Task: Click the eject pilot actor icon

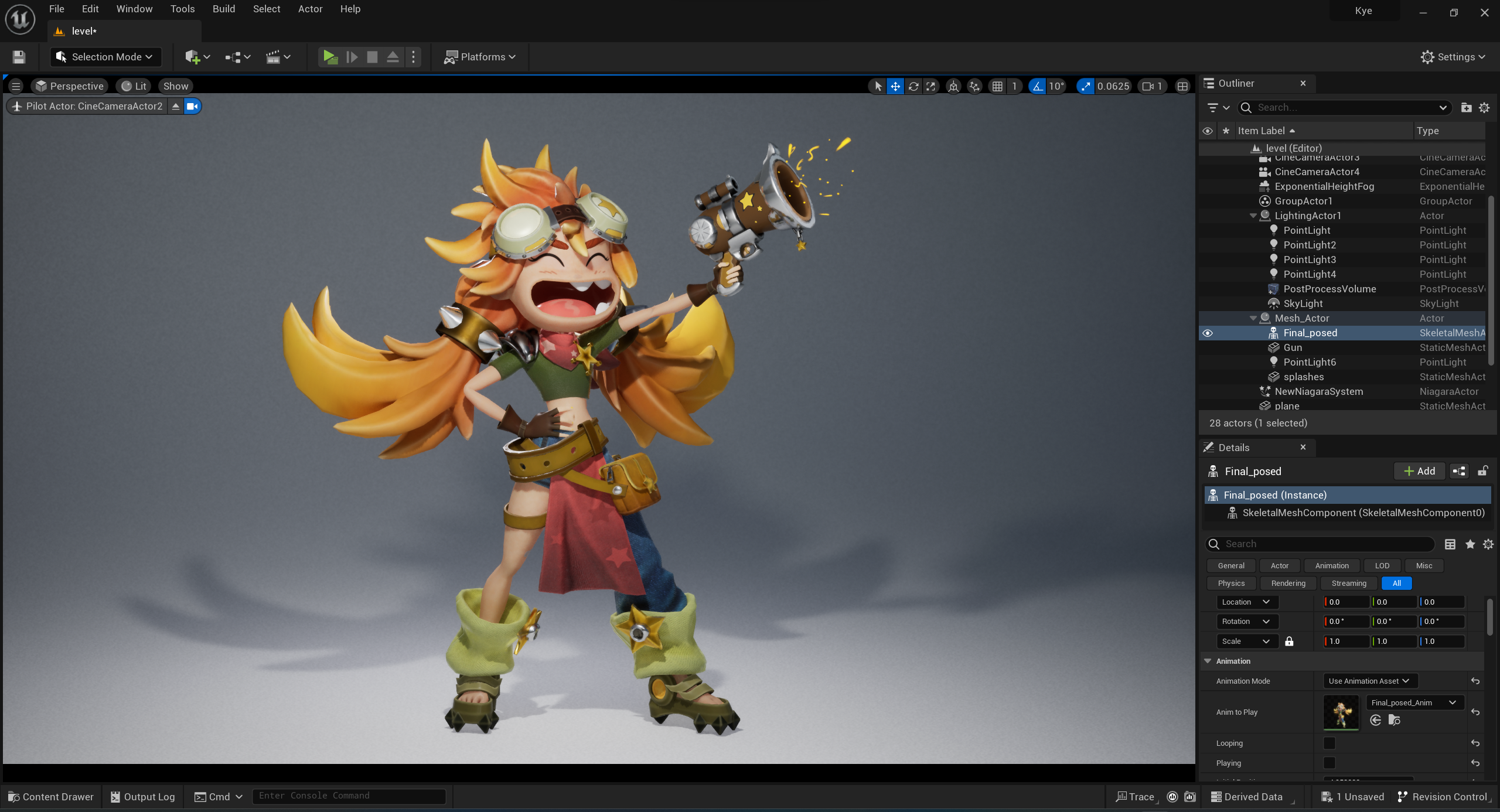Action: click(x=175, y=106)
